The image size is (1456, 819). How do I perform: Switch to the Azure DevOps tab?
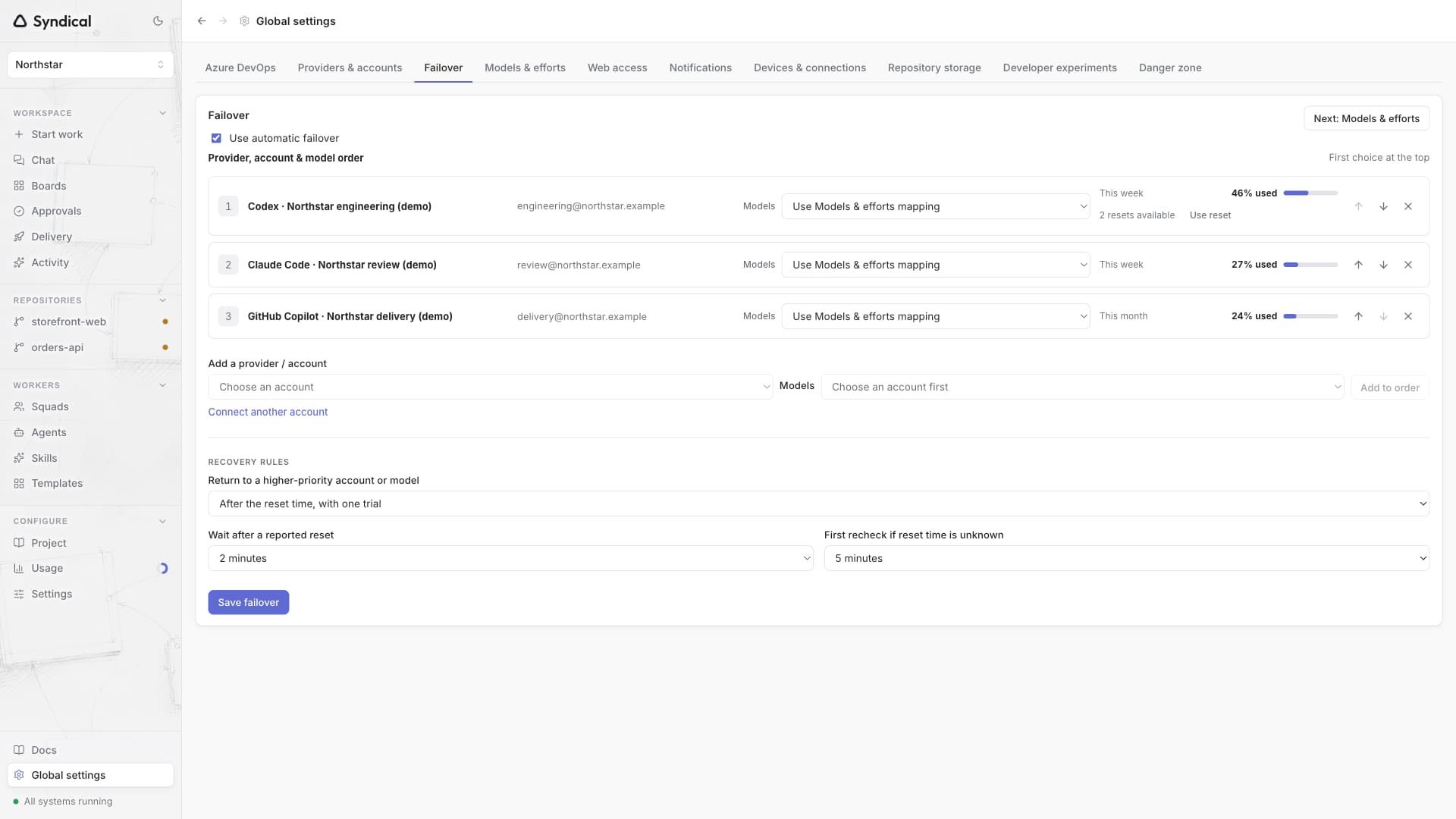pos(240,67)
